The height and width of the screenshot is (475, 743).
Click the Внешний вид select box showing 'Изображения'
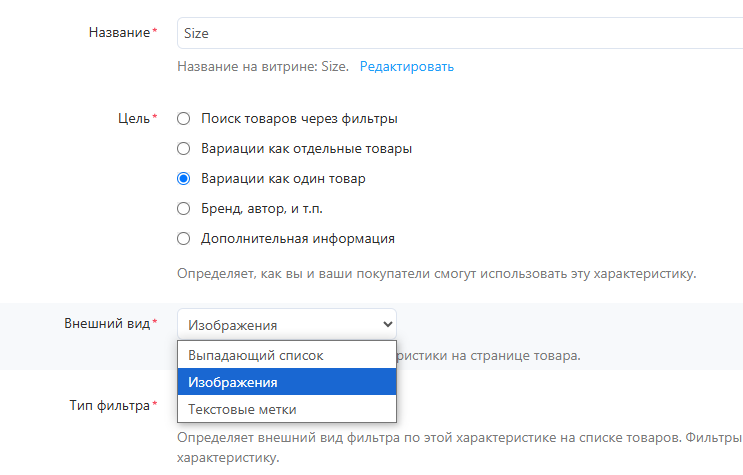pos(287,324)
